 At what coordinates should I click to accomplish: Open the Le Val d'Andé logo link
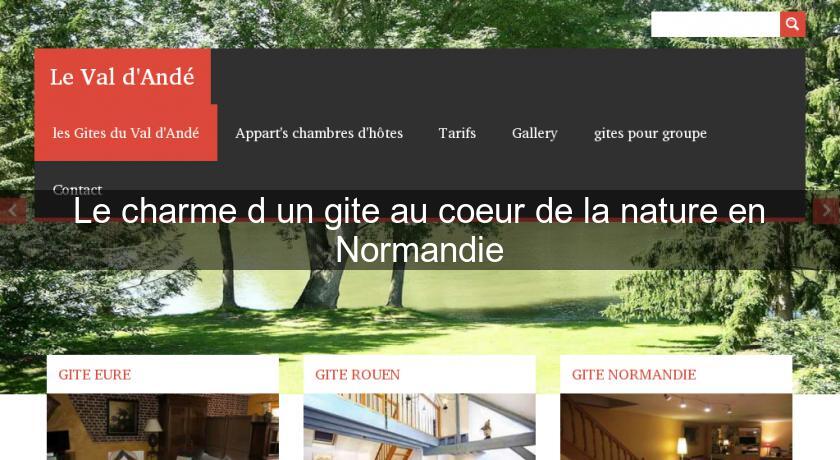pos(122,77)
